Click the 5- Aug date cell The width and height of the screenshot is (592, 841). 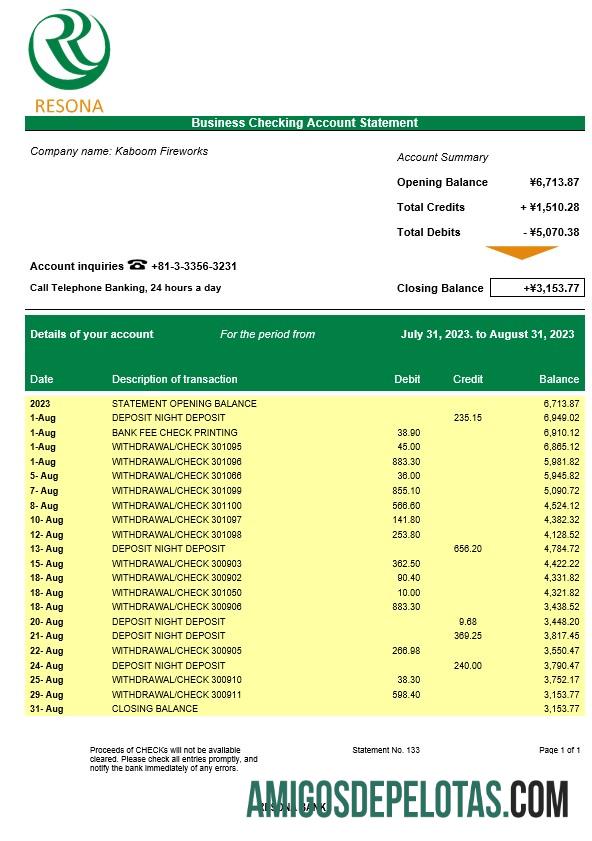pos(44,476)
